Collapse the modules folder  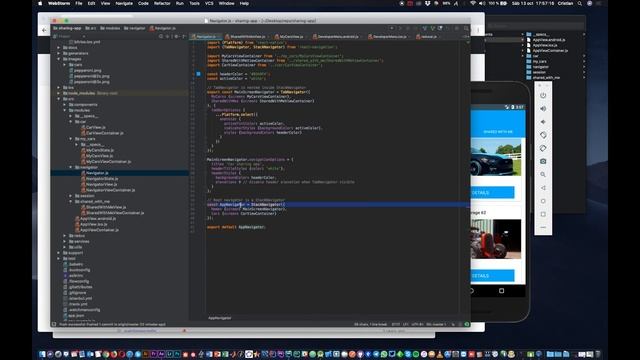[x=64, y=110]
